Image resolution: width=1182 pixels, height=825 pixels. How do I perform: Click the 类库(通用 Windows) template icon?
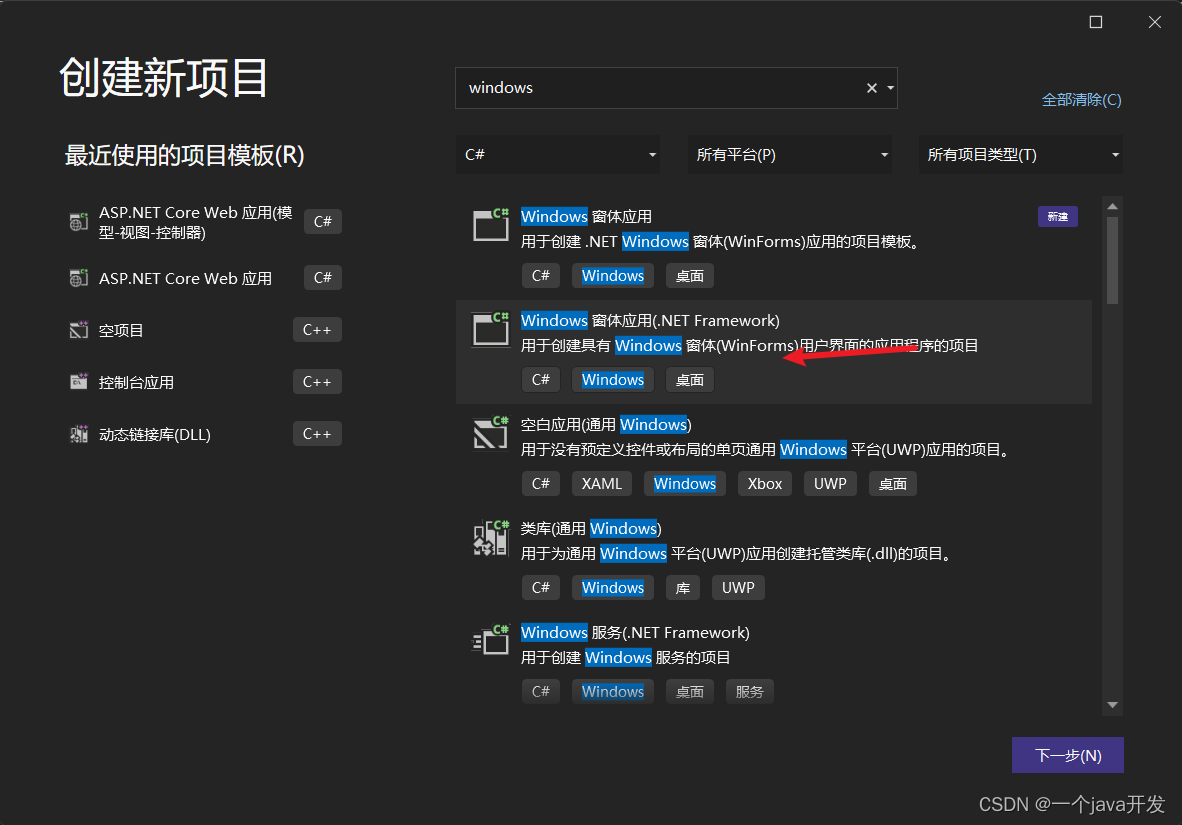(490, 537)
